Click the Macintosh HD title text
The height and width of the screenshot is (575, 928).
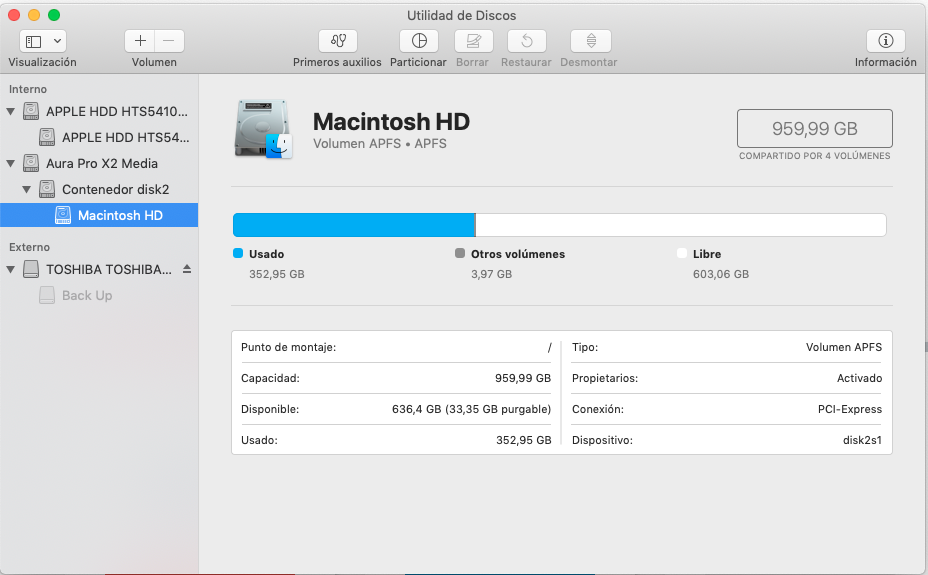tap(391, 122)
